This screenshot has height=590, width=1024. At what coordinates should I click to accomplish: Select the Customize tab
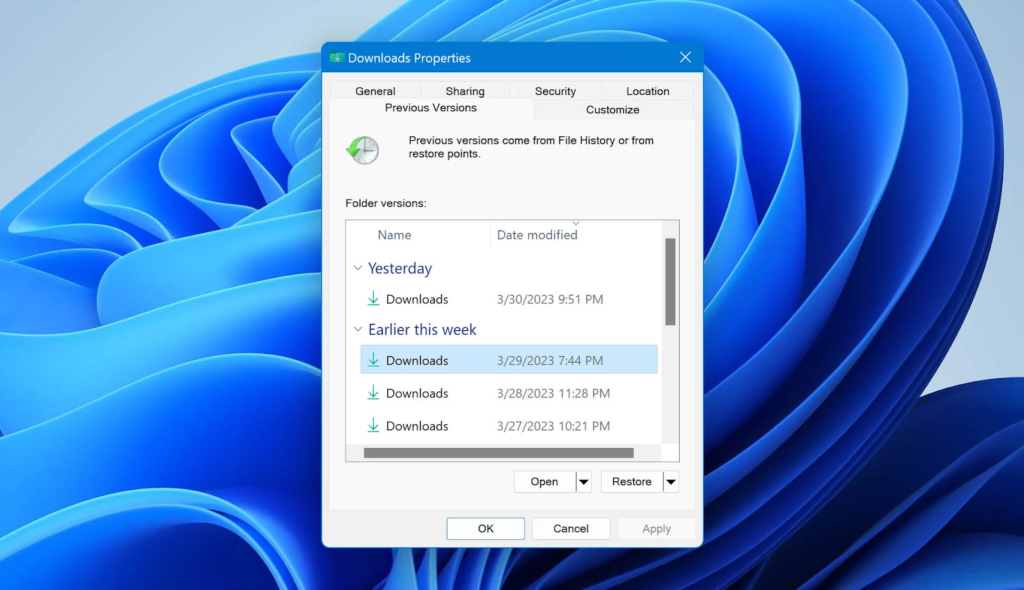pyautogui.click(x=612, y=110)
